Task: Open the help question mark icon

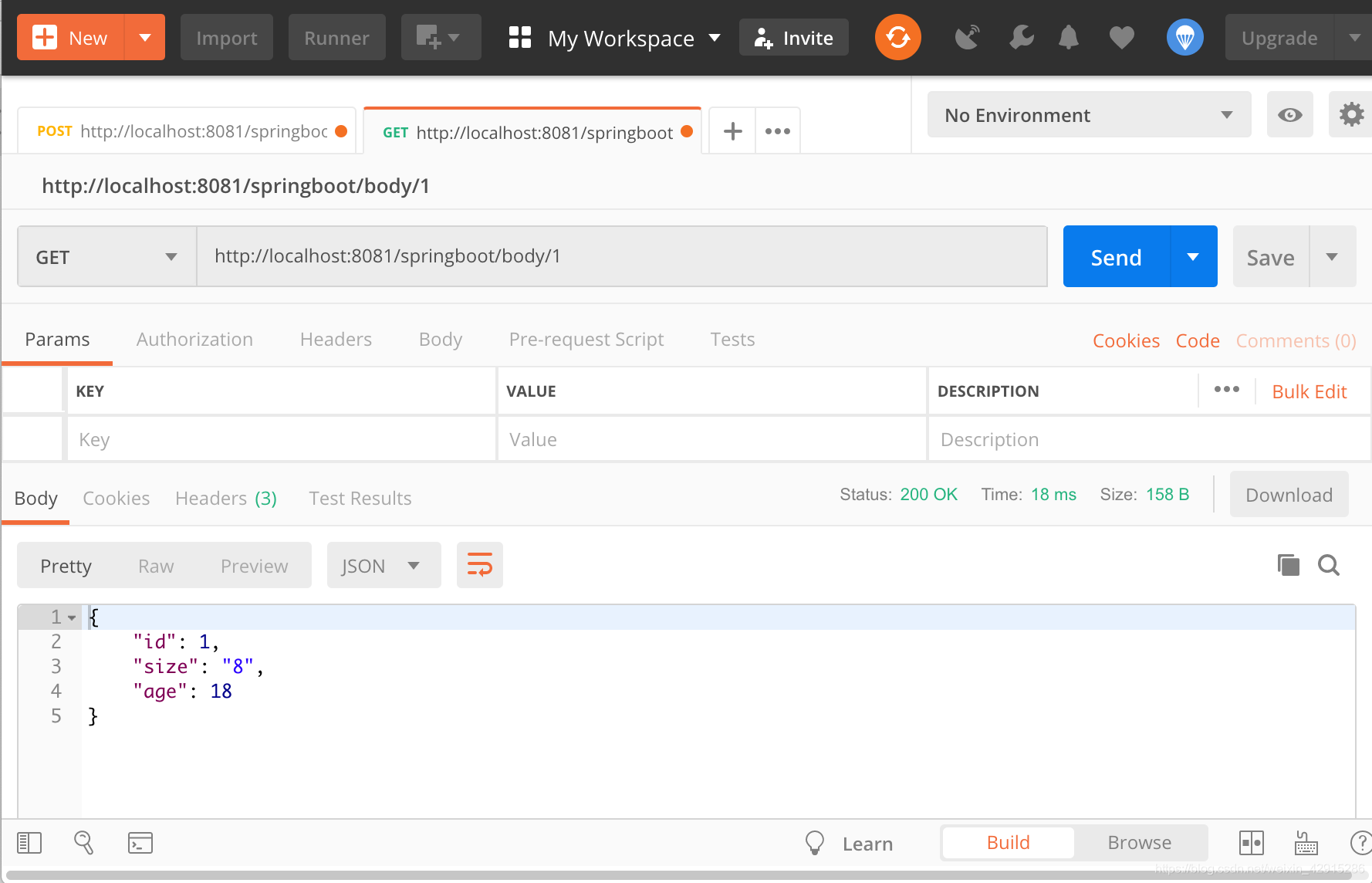Action: point(1361,843)
